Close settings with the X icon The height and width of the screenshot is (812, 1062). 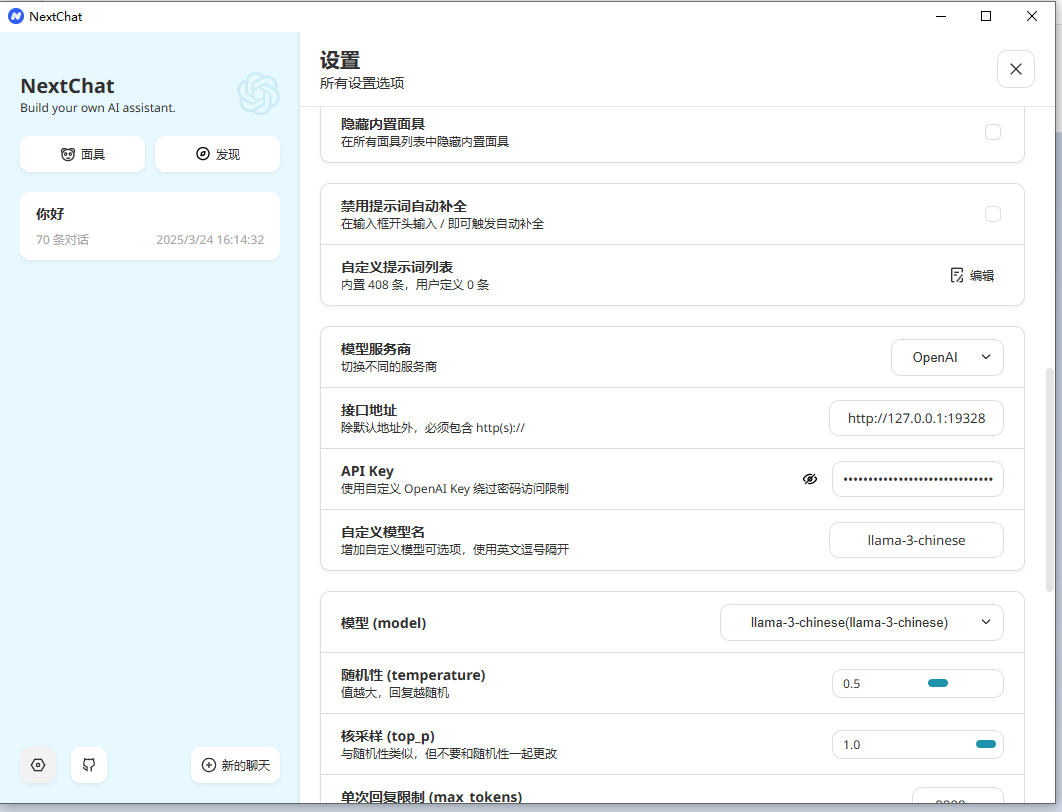pyautogui.click(x=1015, y=69)
